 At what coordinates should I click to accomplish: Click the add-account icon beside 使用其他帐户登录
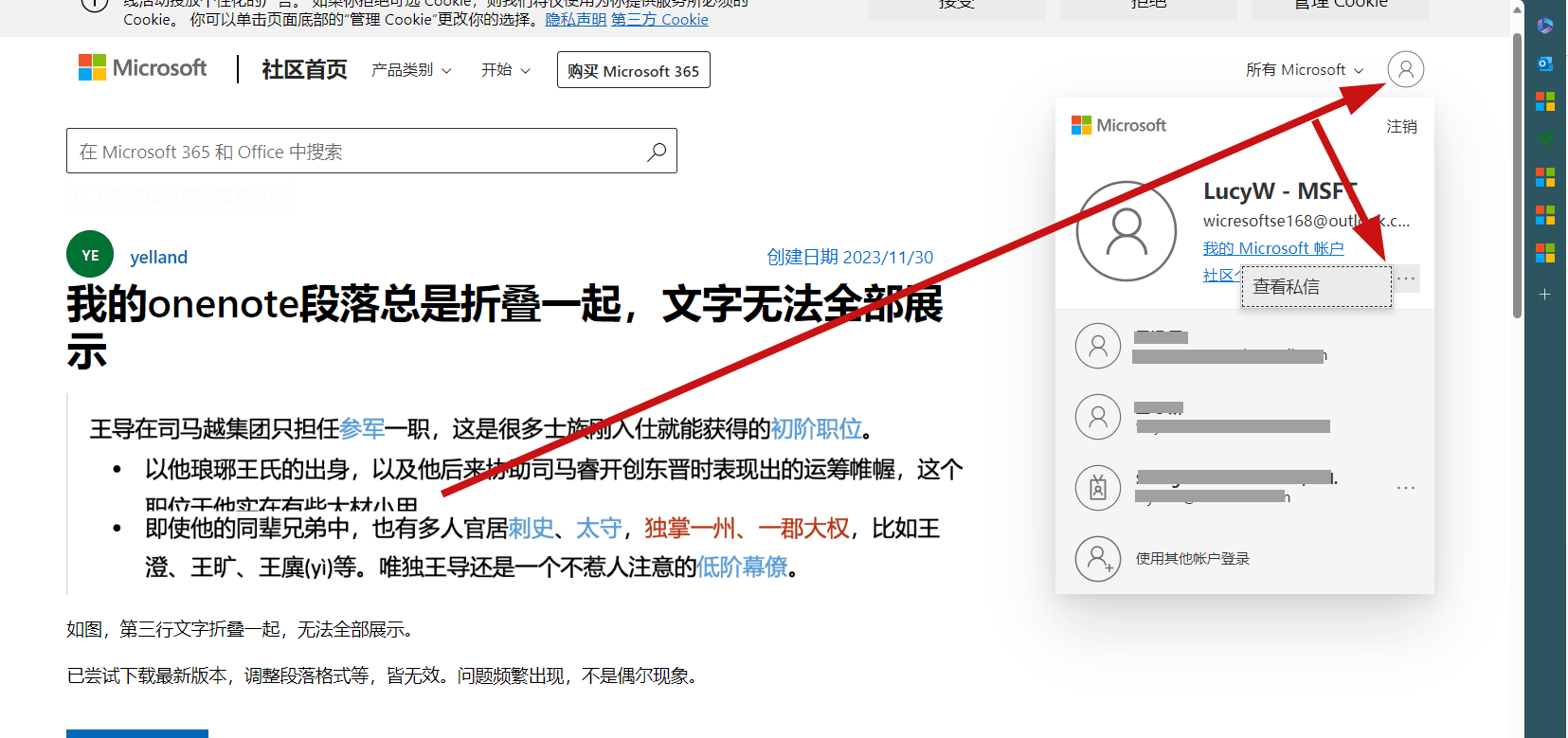tap(1098, 558)
